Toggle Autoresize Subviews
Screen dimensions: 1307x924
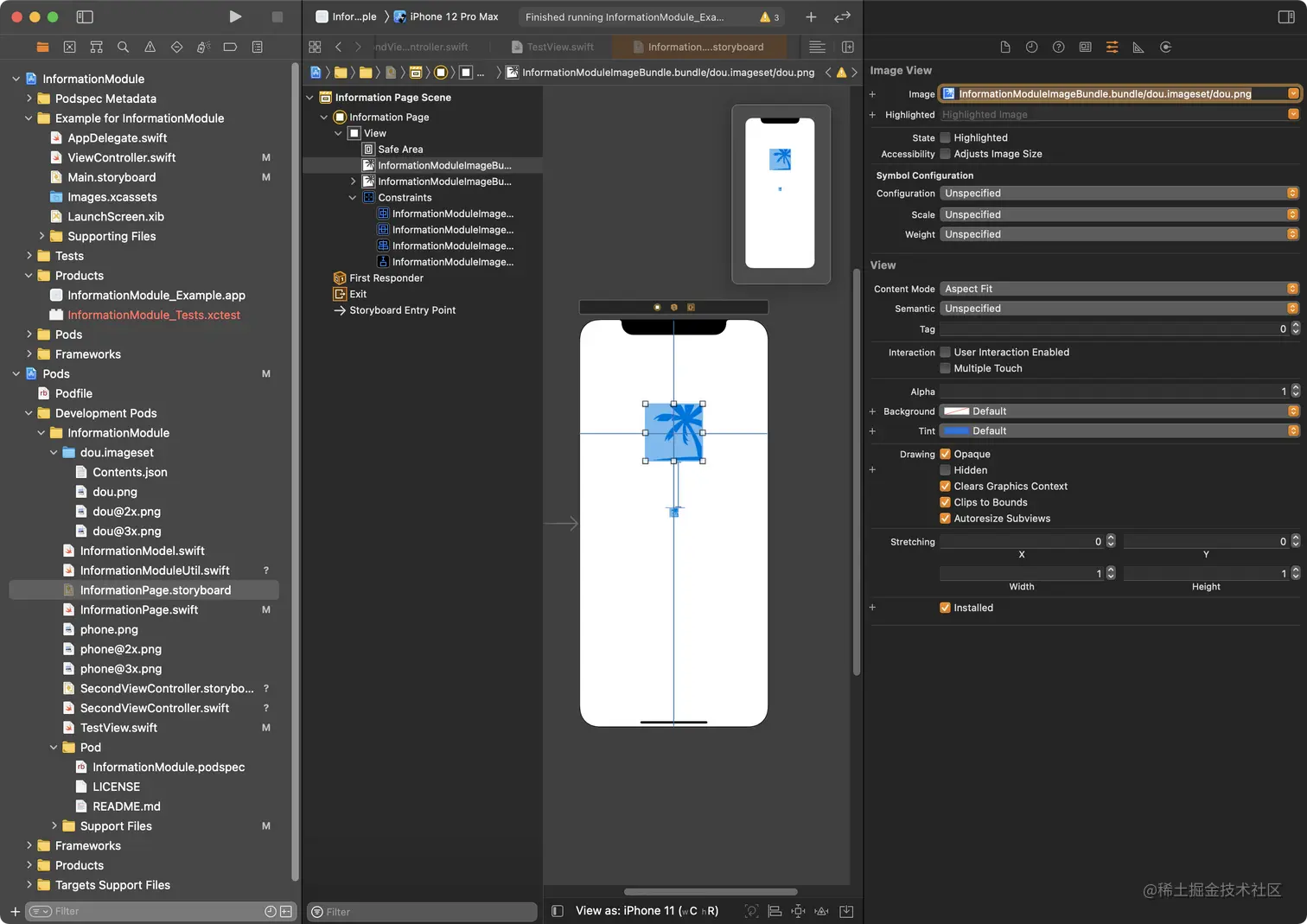(945, 519)
